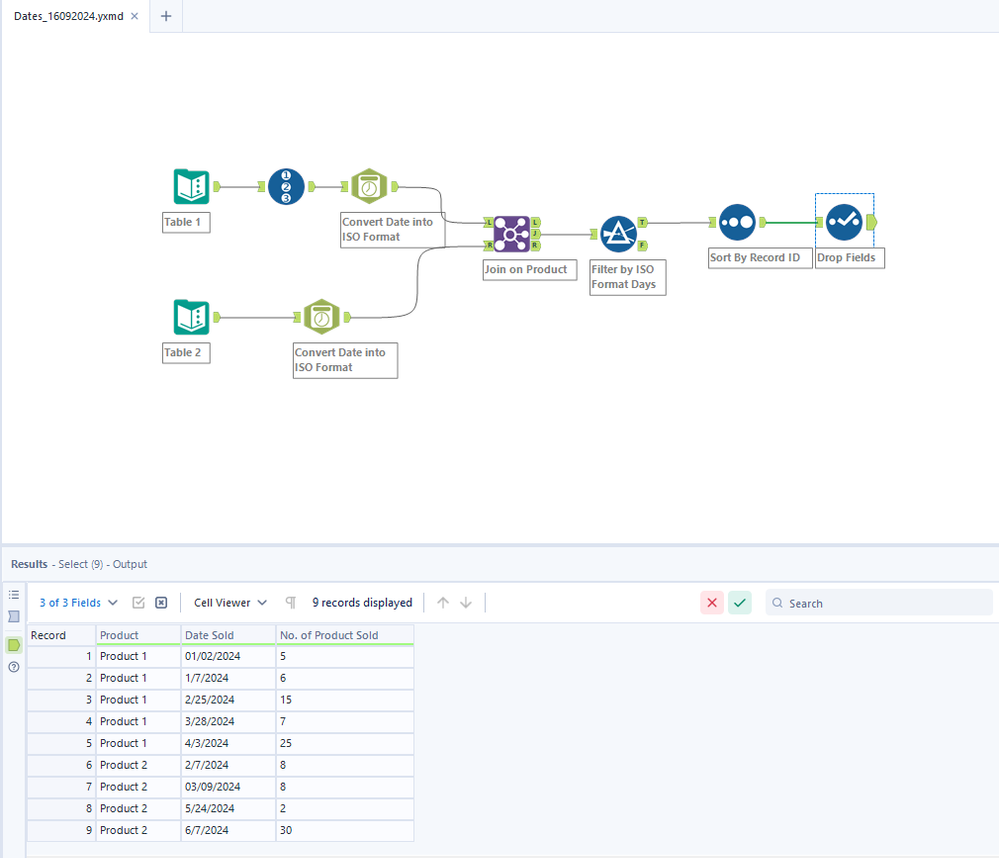The width and height of the screenshot is (999, 858).
Task: Select the Filter by ISO Format Days tool
Action: pyautogui.click(x=619, y=234)
